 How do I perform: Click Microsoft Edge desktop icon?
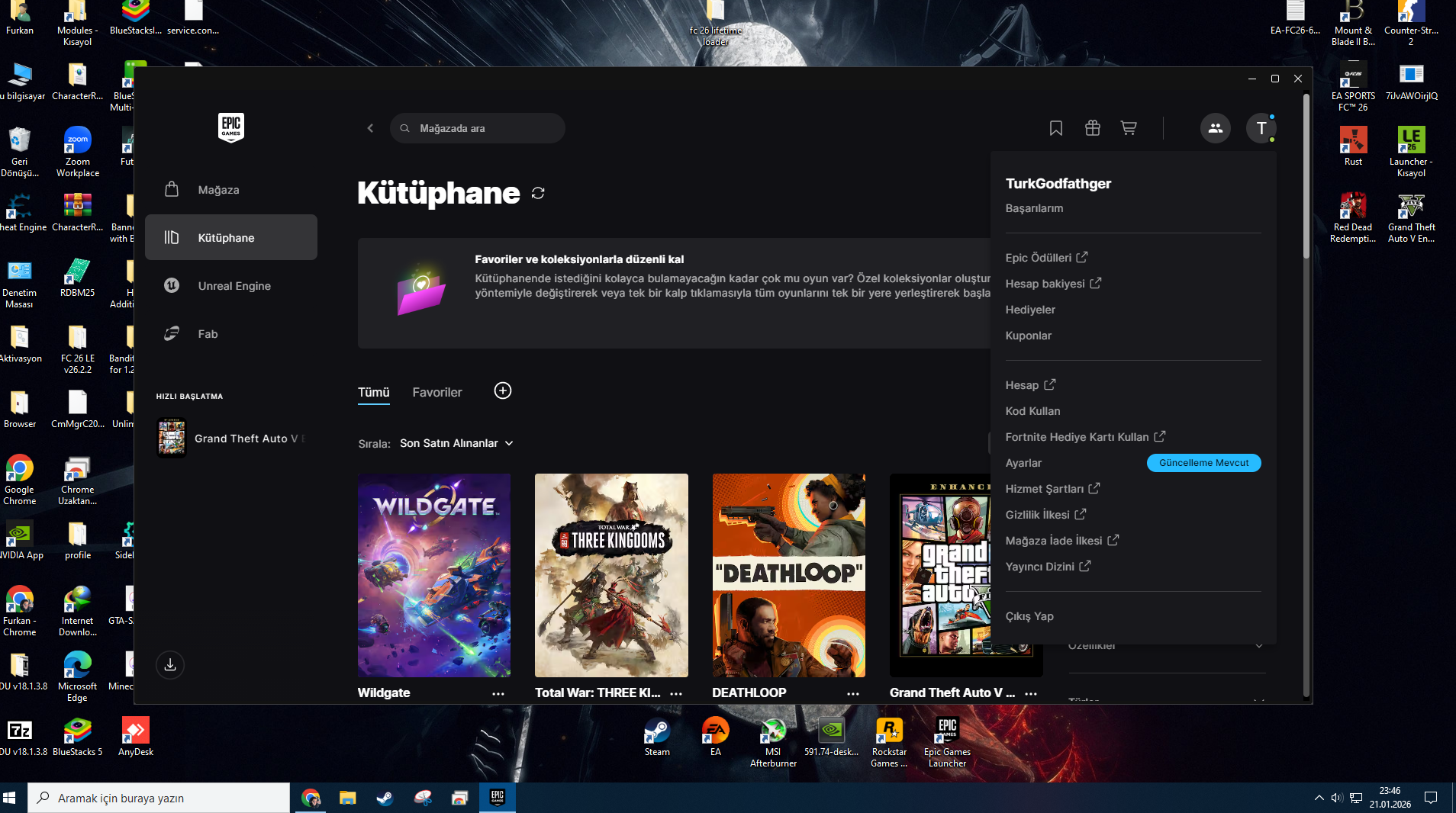click(77, 676)
